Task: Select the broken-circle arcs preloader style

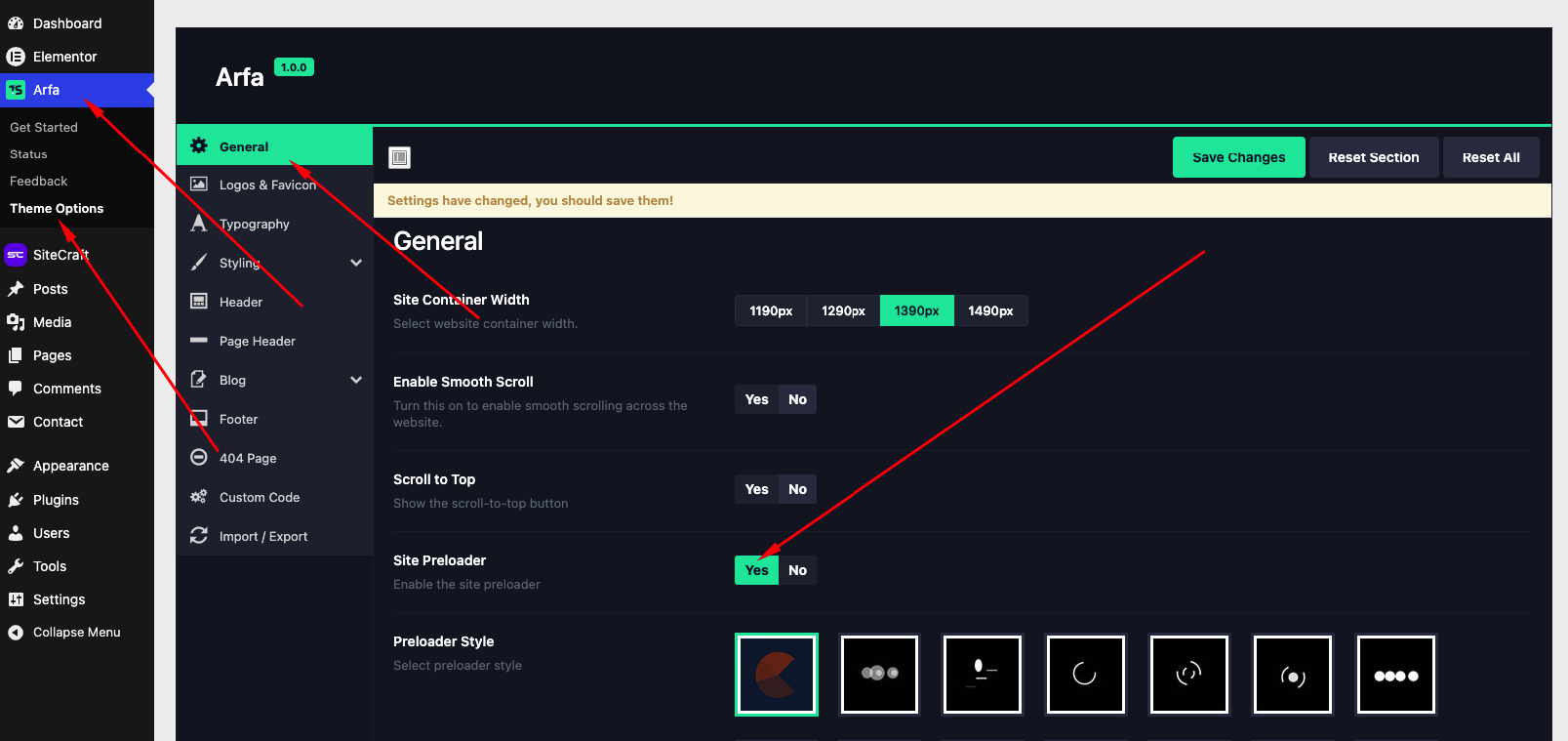Action: [1189, 675]
